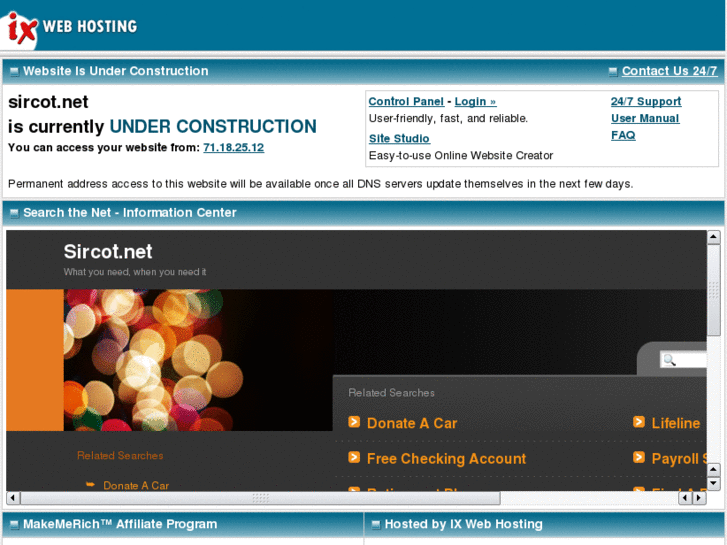727x545 pixels.
Task: Open the large Donate A Car link
Action: (x=412, y=423)
